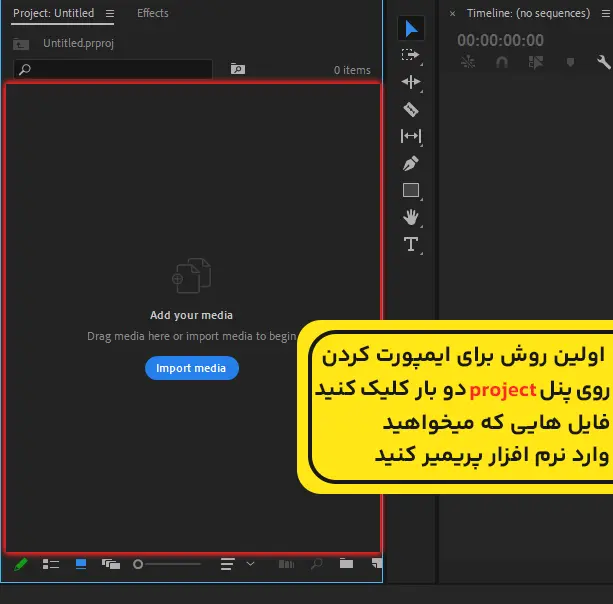Select the Slip tool
Screen dimensions: 613x604
pyautogui.click(x=411, y=136)
